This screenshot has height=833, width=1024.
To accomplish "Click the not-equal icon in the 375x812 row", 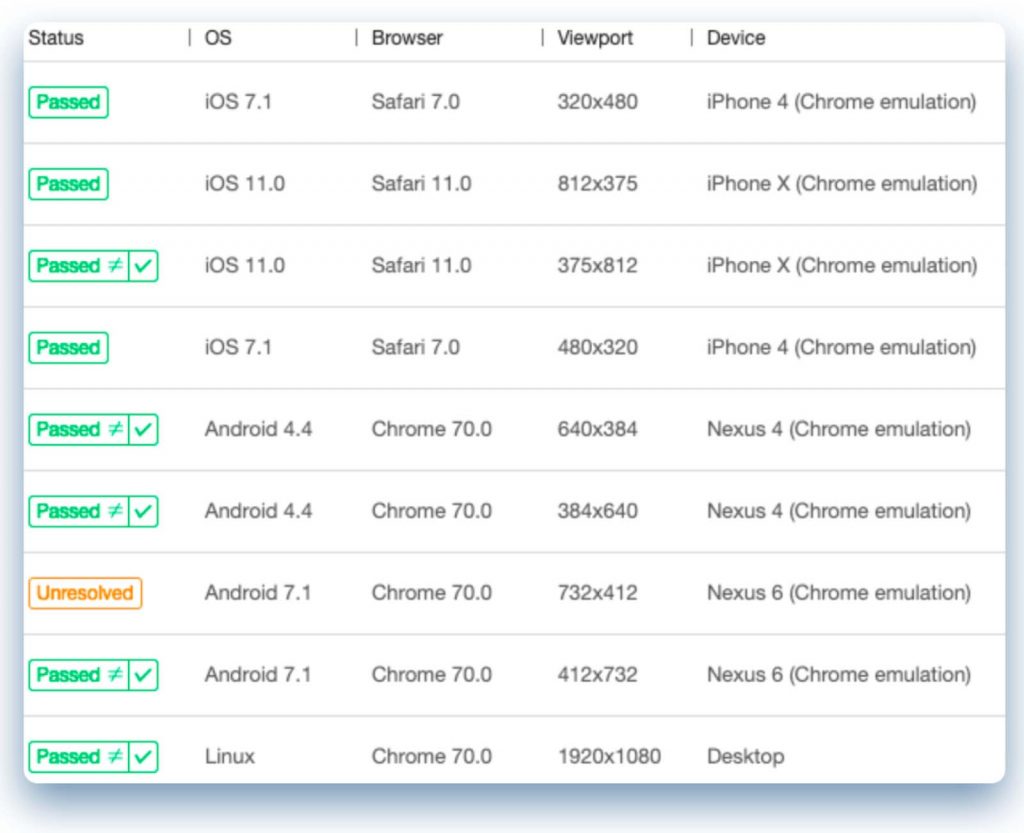I will (x=115, y=266).
